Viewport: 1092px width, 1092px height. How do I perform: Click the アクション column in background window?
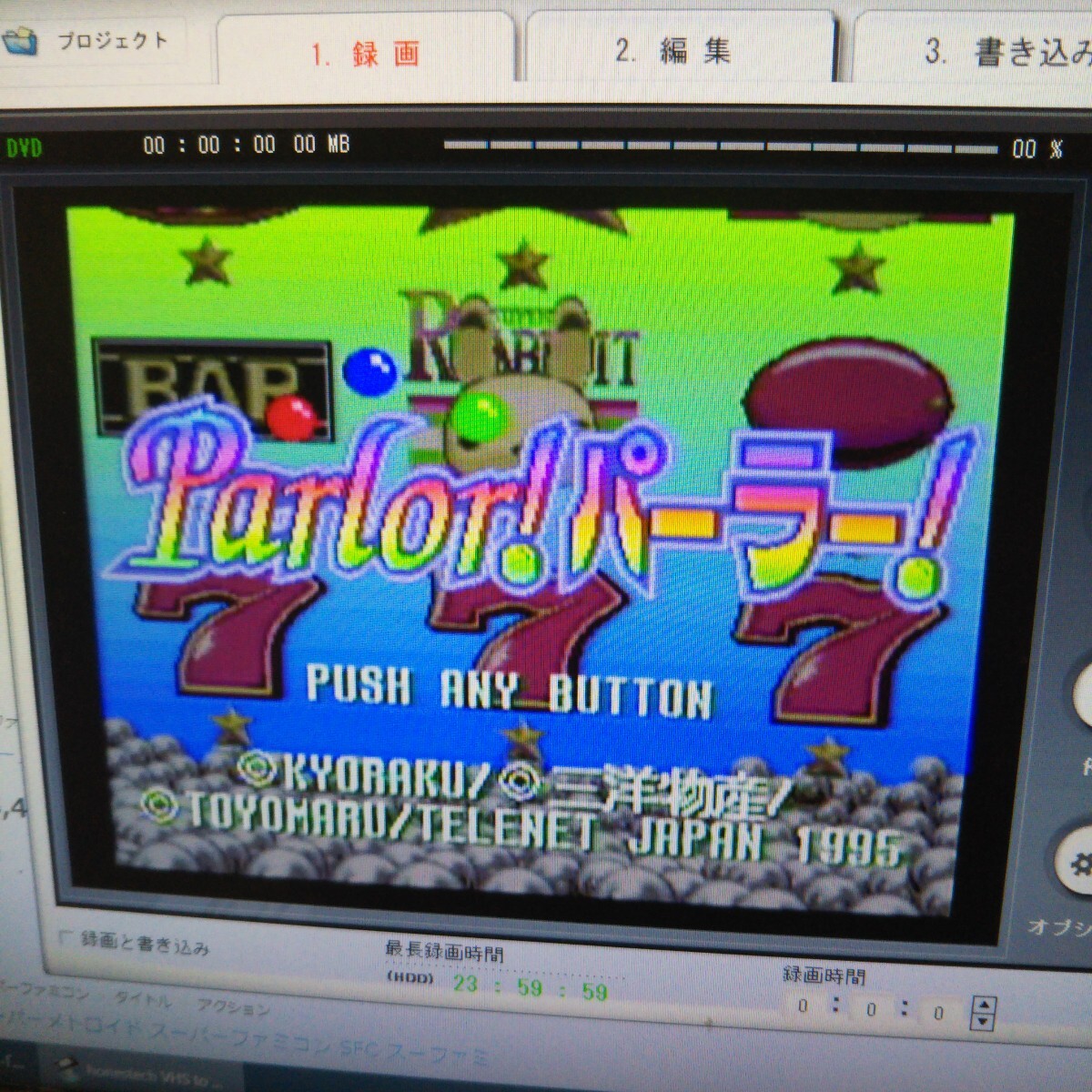coord(234,1006)
